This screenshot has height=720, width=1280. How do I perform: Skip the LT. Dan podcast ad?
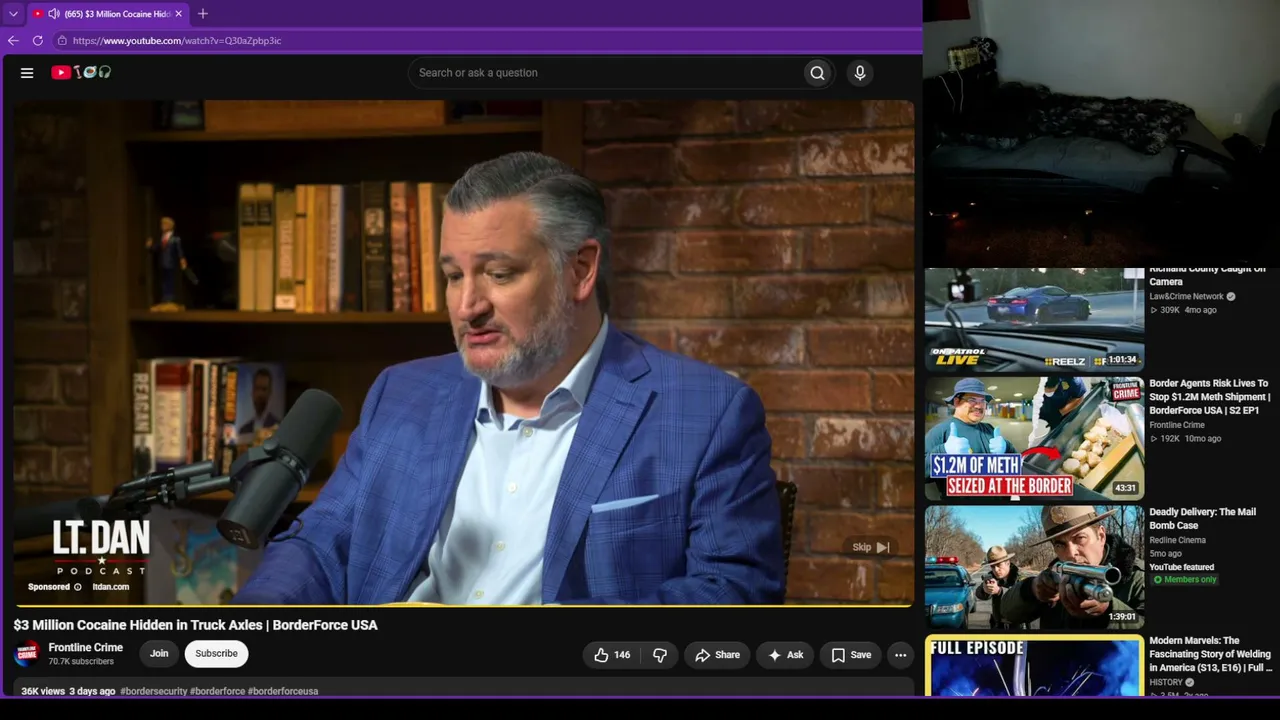[x=870, y=547]
